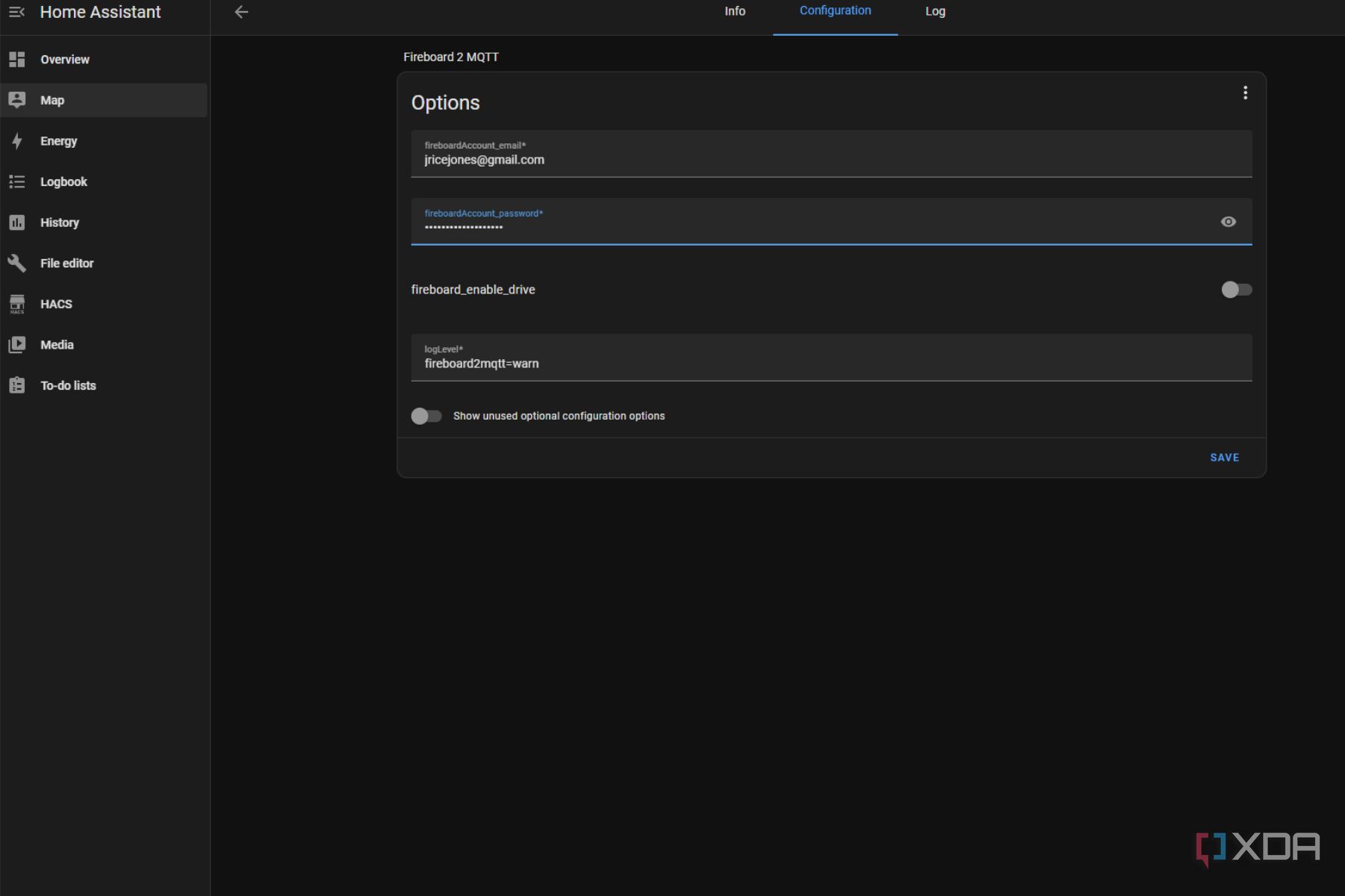
Task: Click the Media play icon
Action: [16, 345]
